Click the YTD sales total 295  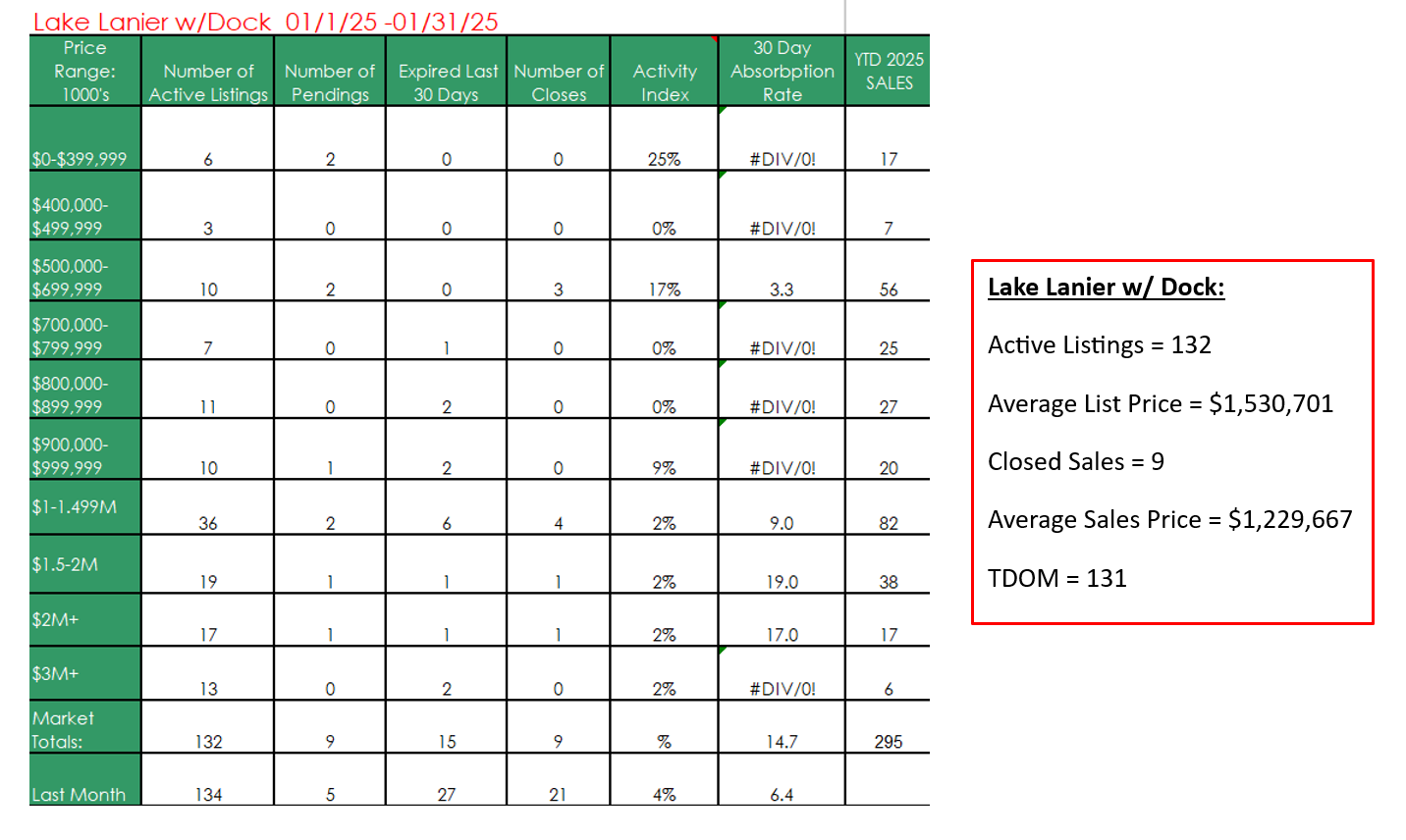pyautogui.click(x=889, y=742)
